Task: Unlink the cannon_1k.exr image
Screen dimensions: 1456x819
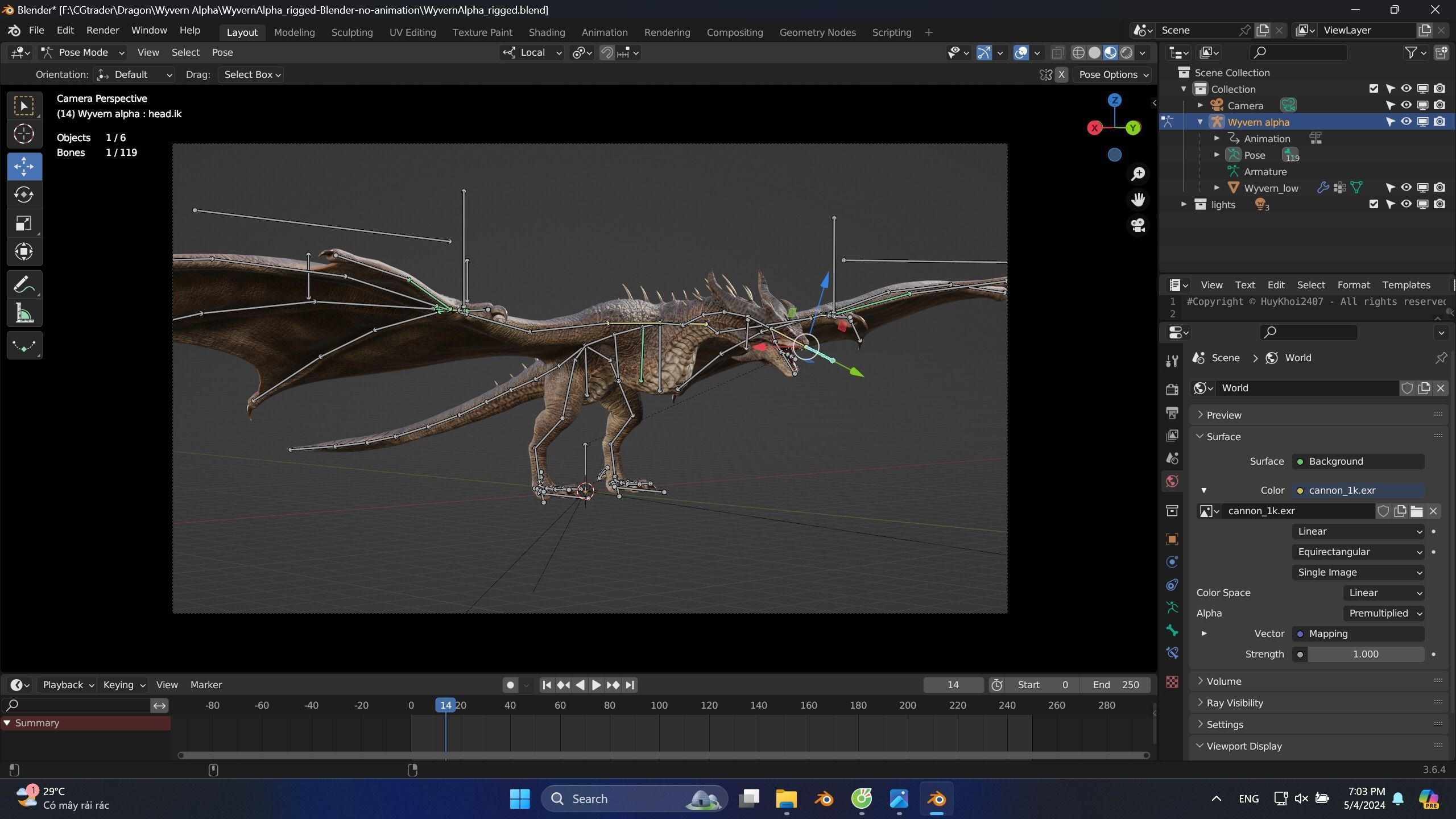Action: [1433, 511]
